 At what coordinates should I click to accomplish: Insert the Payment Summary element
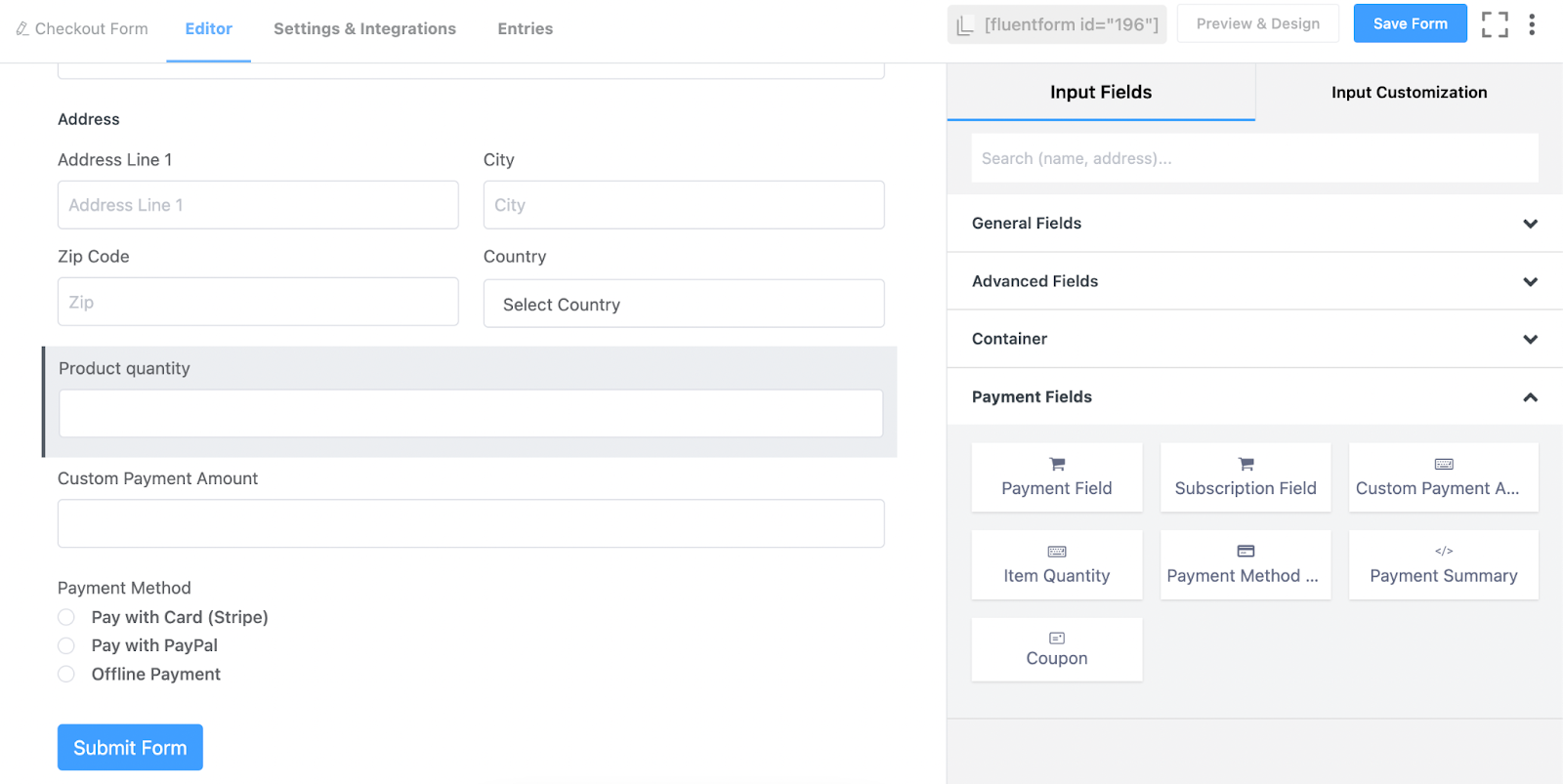coord(1443,565)
